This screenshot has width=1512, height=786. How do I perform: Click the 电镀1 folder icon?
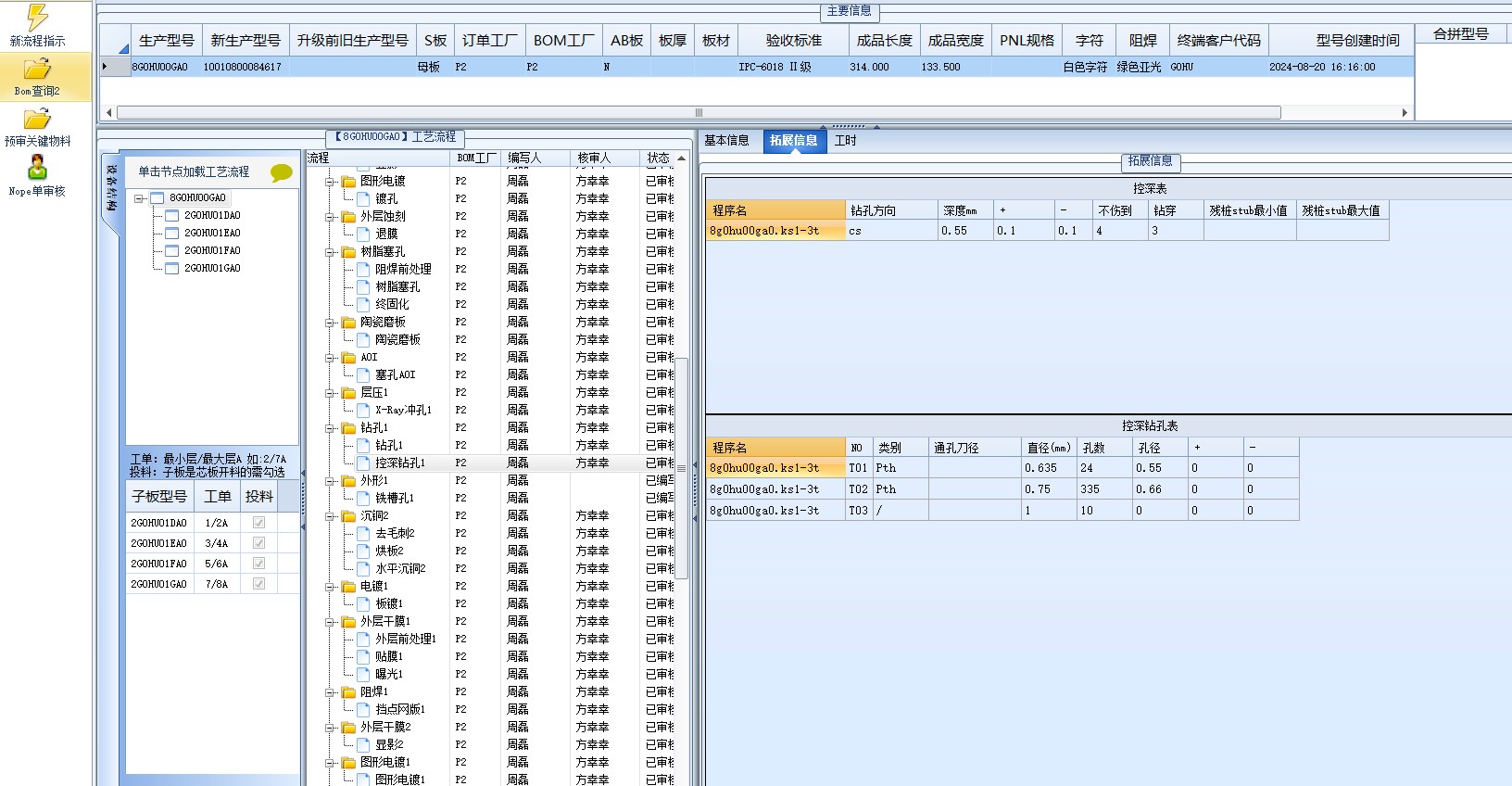(348, 587)
